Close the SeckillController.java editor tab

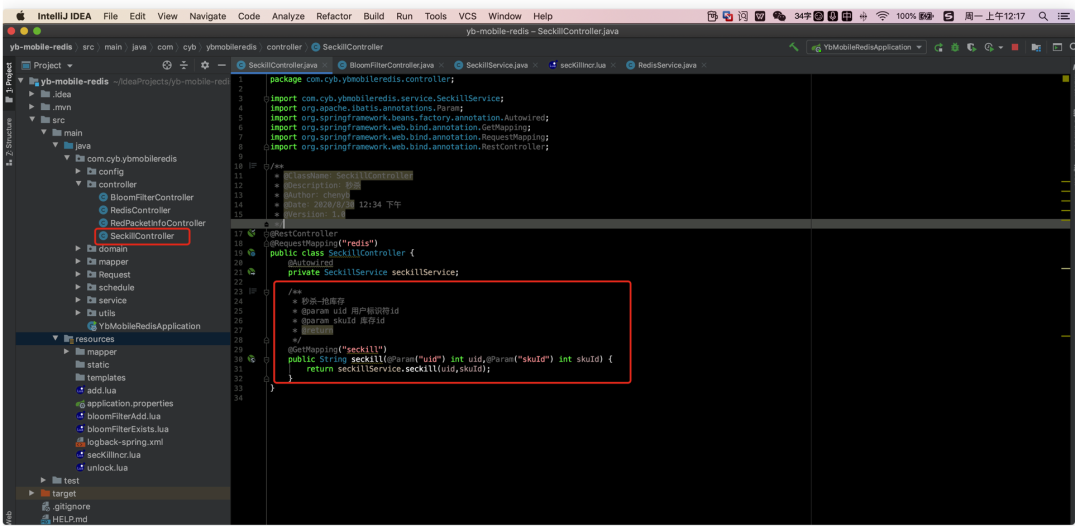coord(327,65)
